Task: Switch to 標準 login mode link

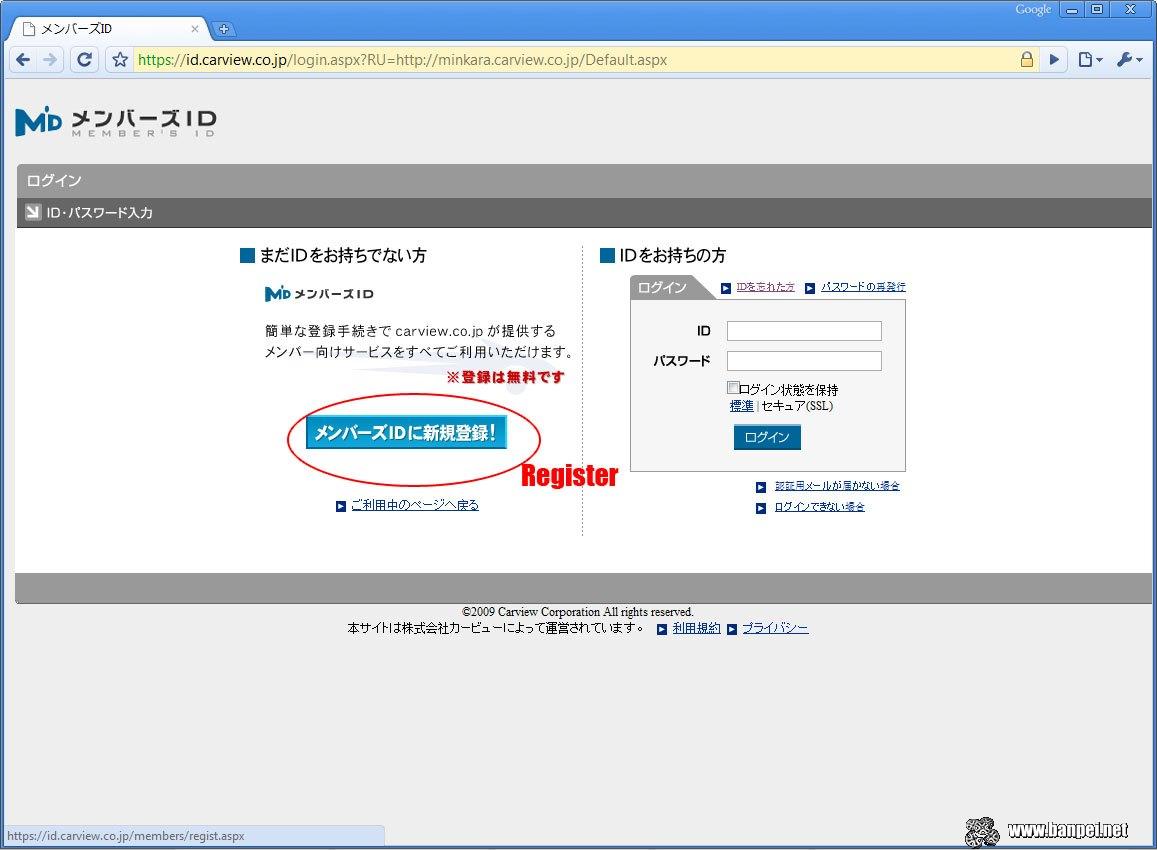Action: pos(742,406)
